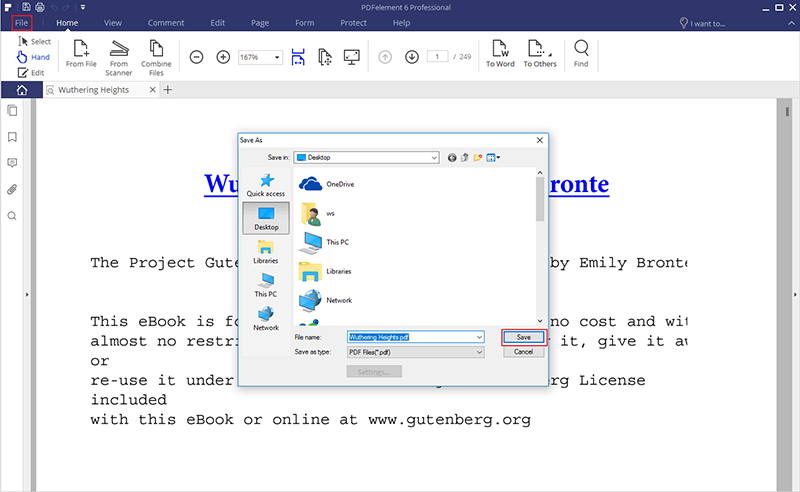Open a new tab with plus icon
800x492 pixels.
click(x=168, y=90)
